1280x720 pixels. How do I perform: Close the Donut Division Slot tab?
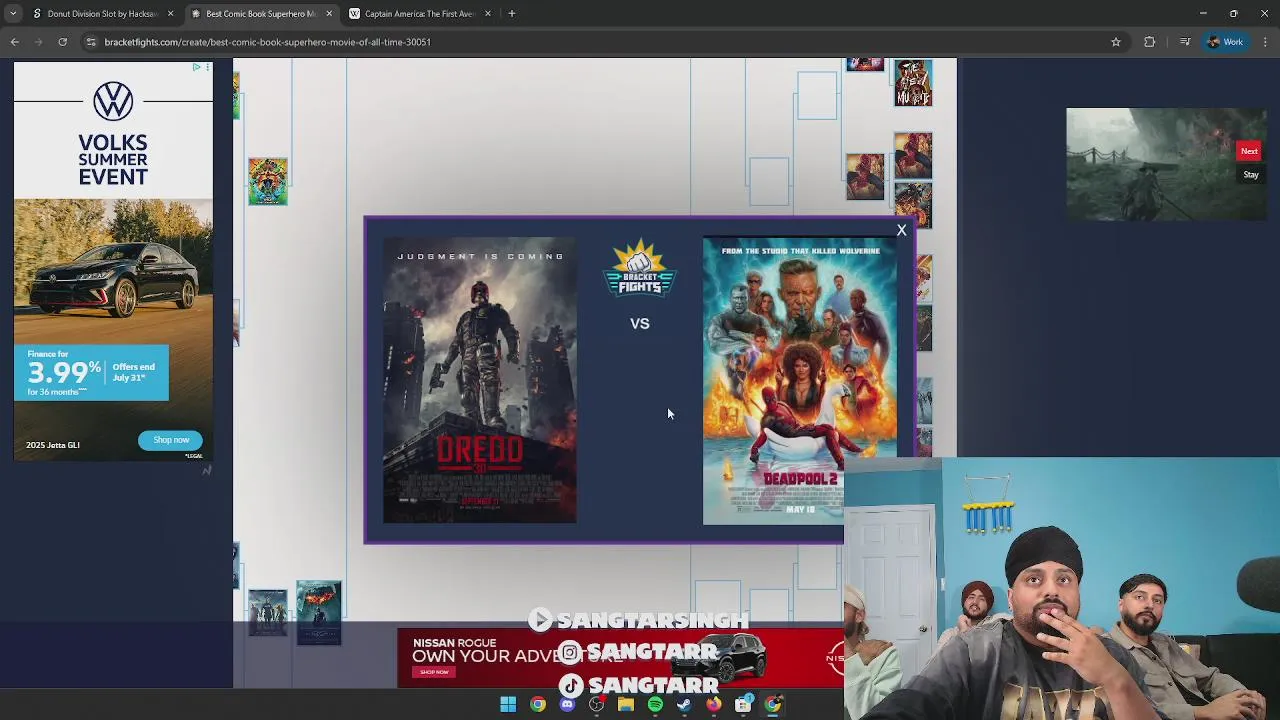[x=170, y=14]
